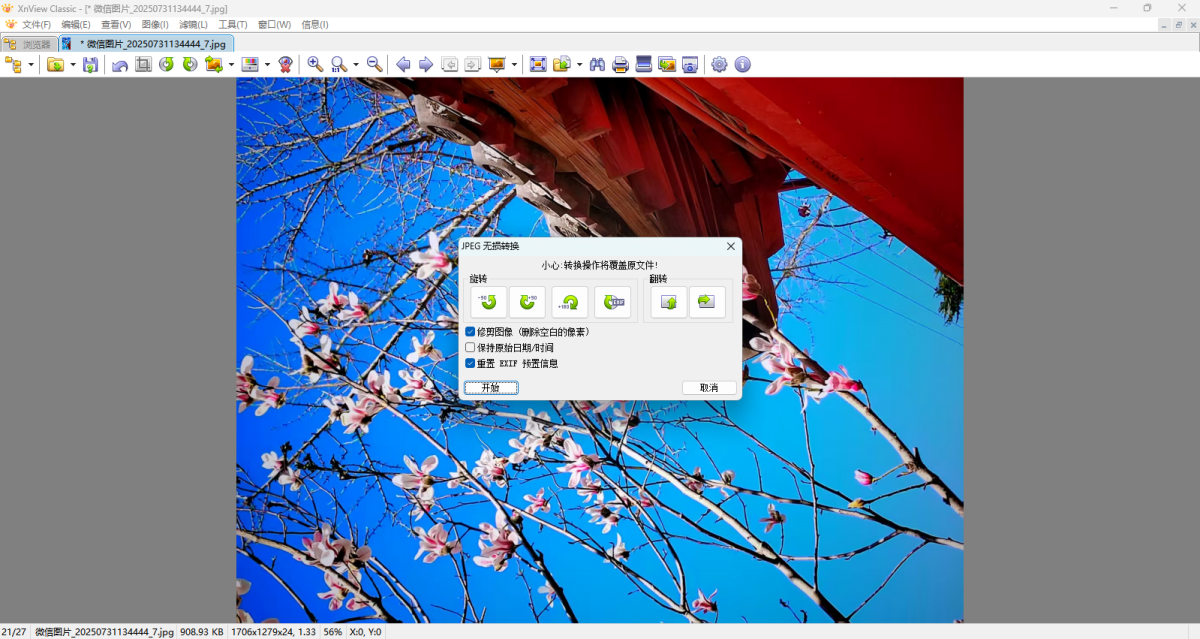
Task: Click the 取消 button in dialog
Action: tap(709, 388)
